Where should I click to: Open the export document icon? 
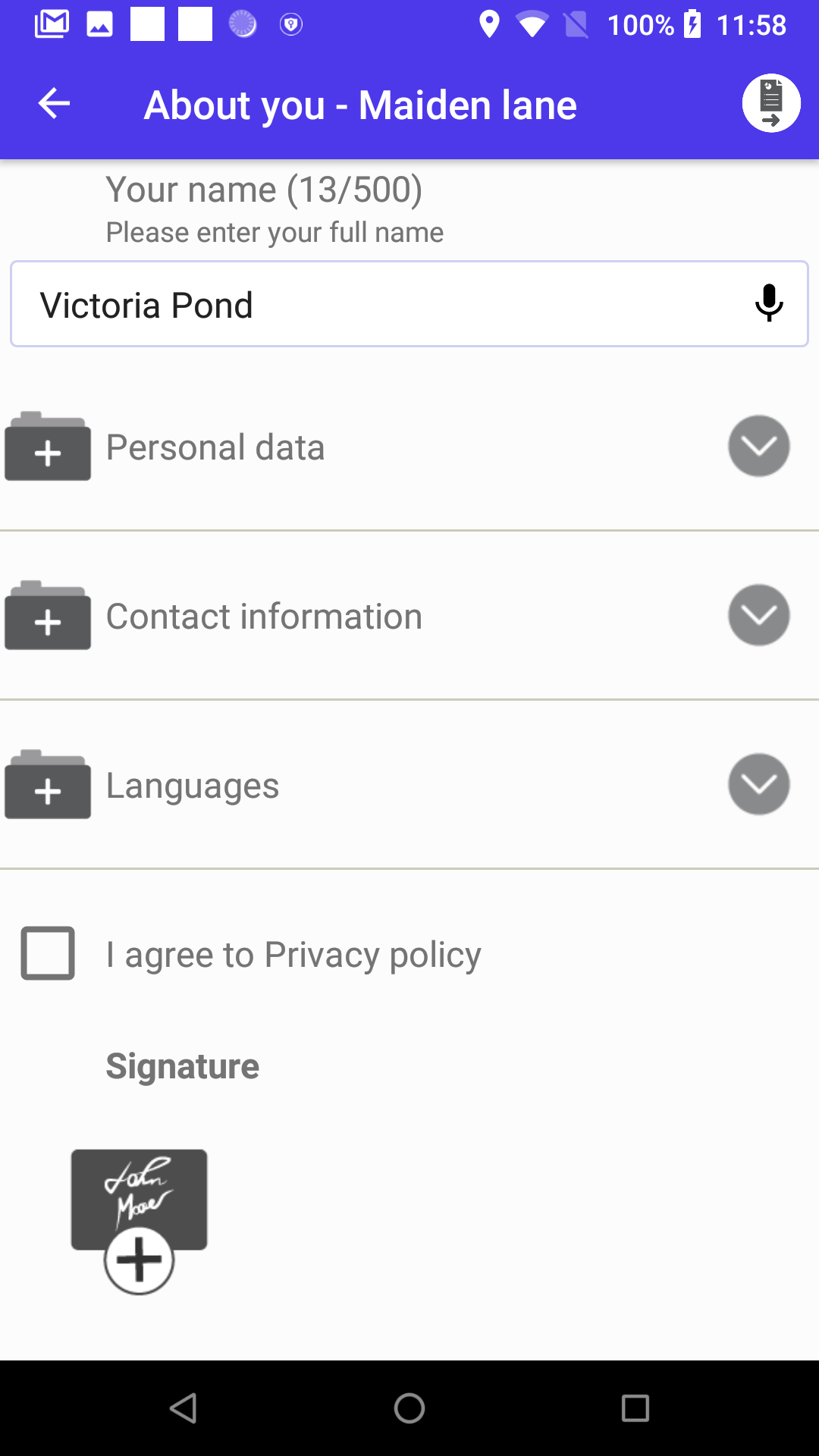tap(770, 104)
